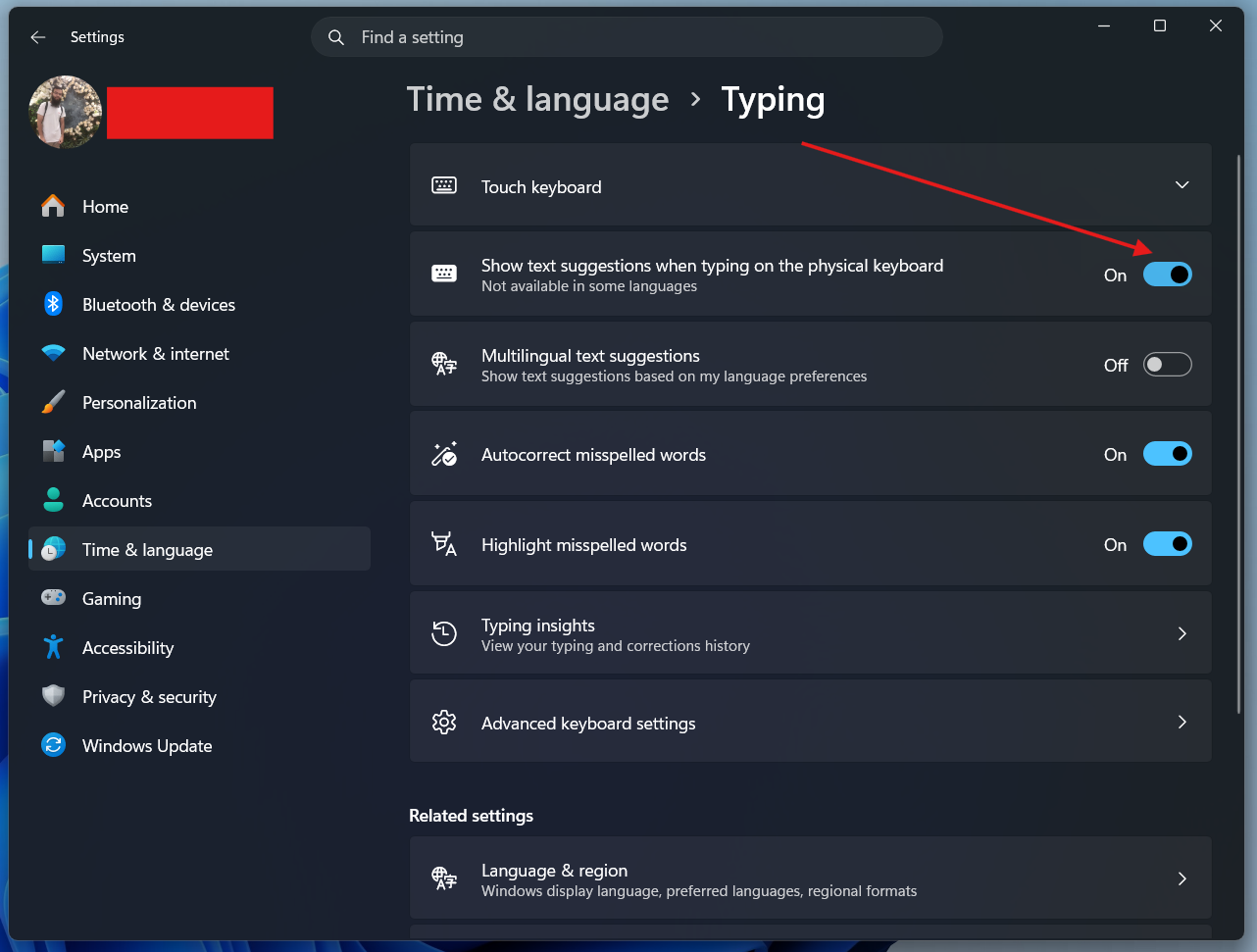
Task: Click the Find a setting search box
Action: point(627,37)
